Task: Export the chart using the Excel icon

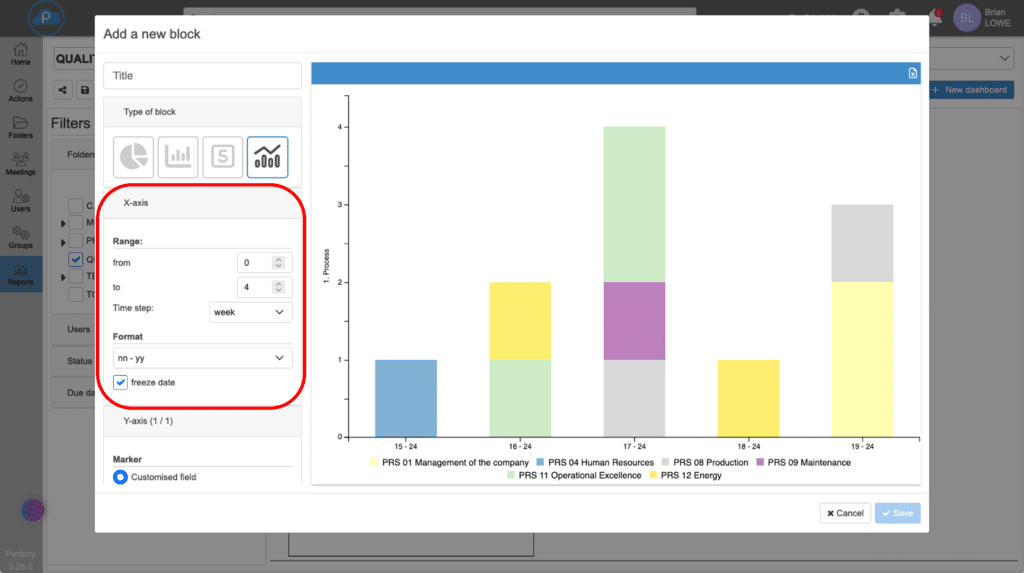Action: [912, 73]
